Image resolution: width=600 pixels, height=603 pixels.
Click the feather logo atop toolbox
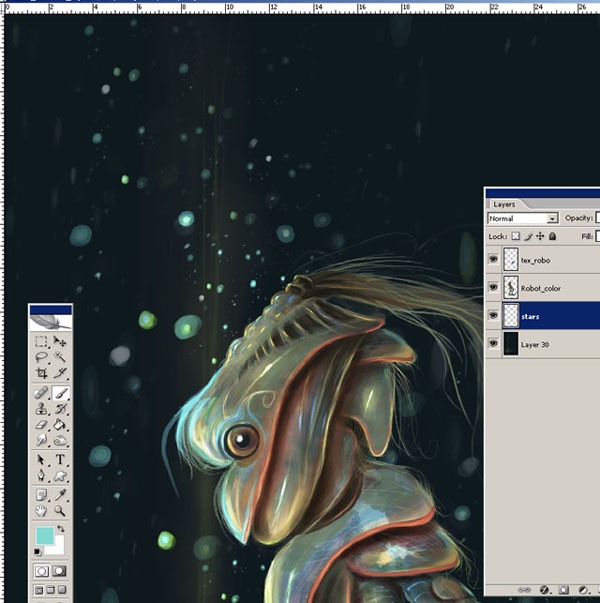[51, 322]
